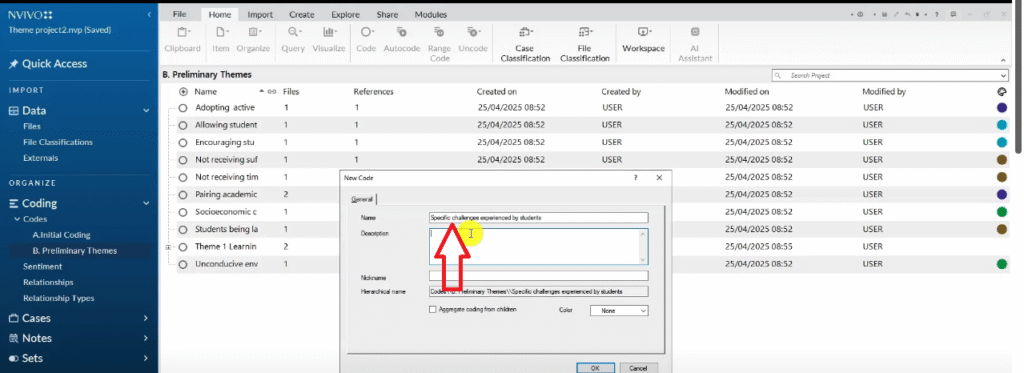Image resolution: width=1024 pixels, height=373 pixels.
Task: Collapse the ribbon with the up chevron
Action: [1003, 61]
